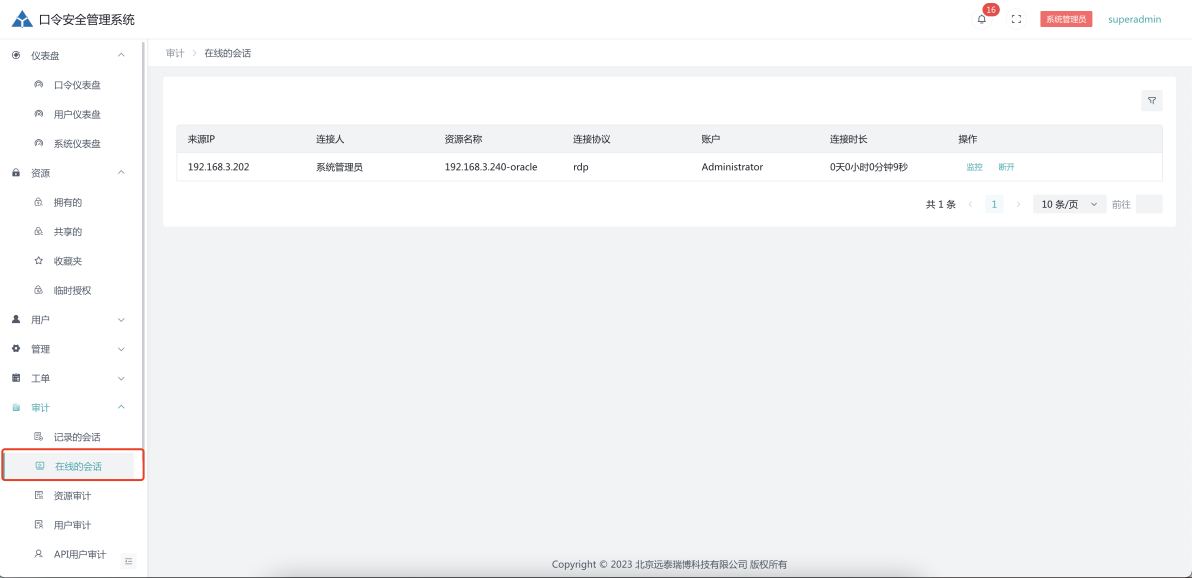Open the 10 条/页 page size dropdown
Viewport: 1192px width, 578px height.
tap(1068, 204)
